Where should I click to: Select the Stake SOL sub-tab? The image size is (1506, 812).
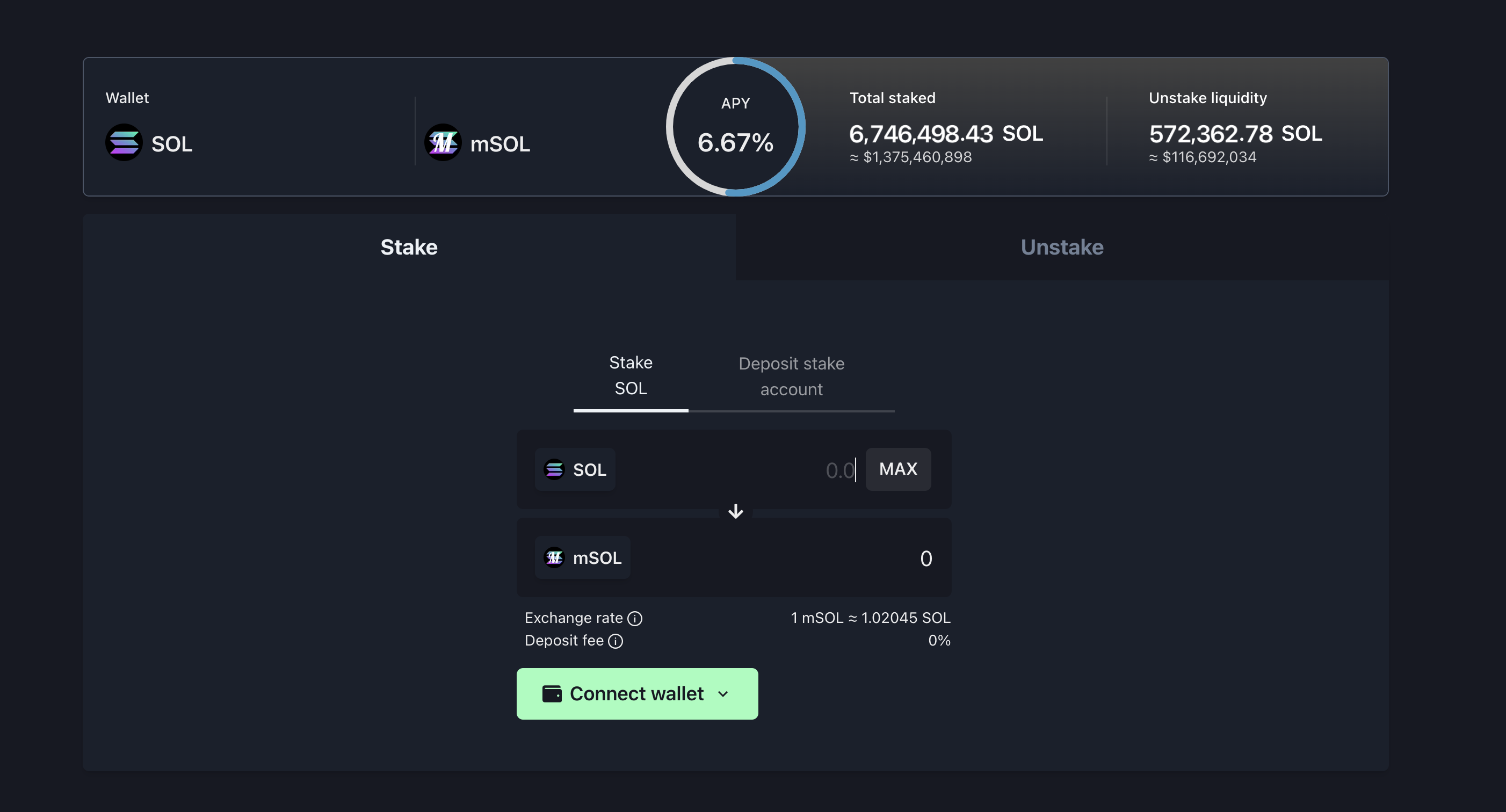point(630,375)
